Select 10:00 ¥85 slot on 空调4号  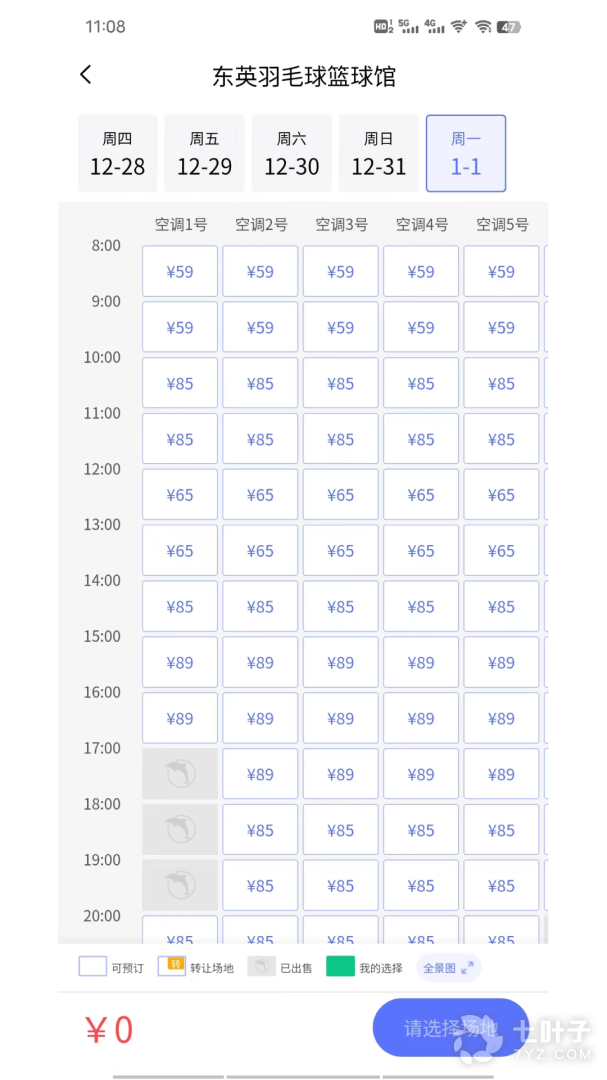(421, 383)
